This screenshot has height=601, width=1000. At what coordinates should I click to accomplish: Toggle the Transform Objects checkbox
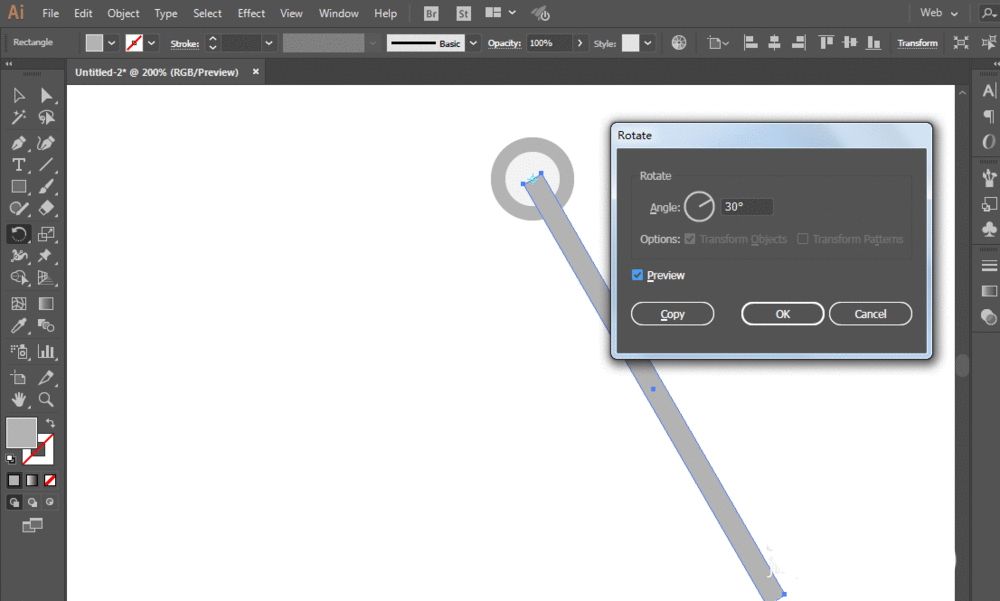coord(690,240)
